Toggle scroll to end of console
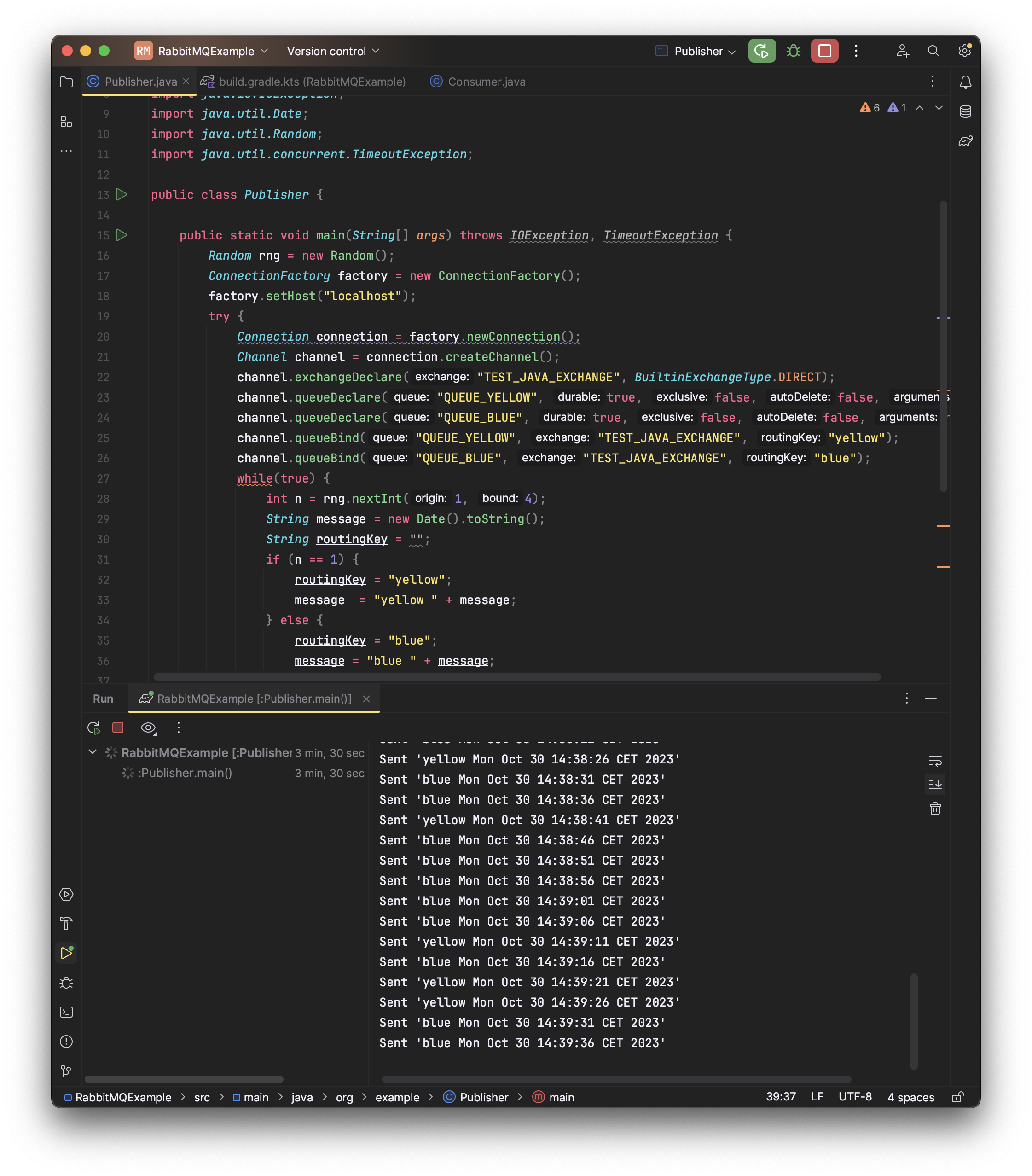The image size is (1032, 1176). pyautogui.click(x=935, y=784)
